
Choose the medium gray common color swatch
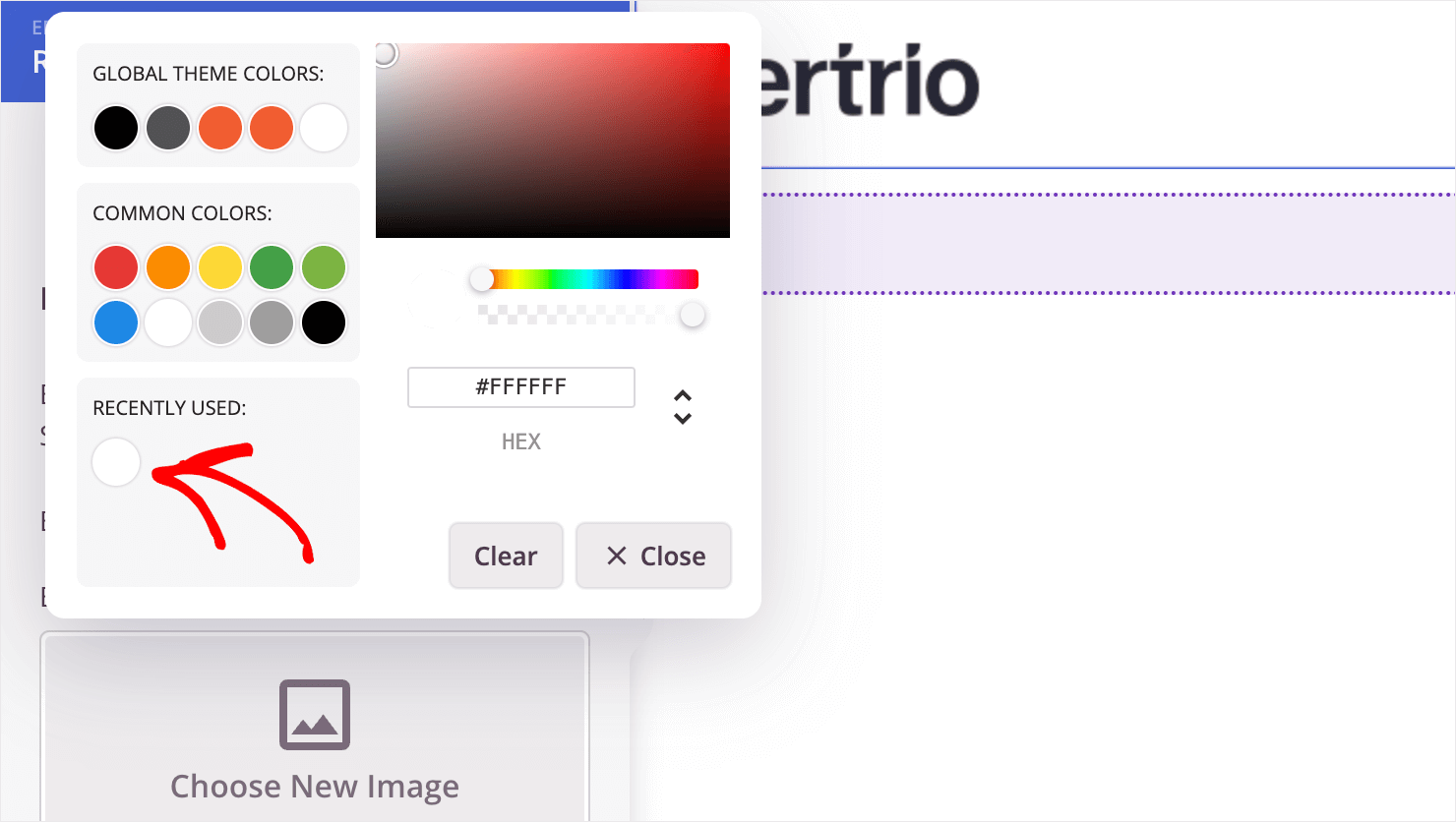point(272,323)
